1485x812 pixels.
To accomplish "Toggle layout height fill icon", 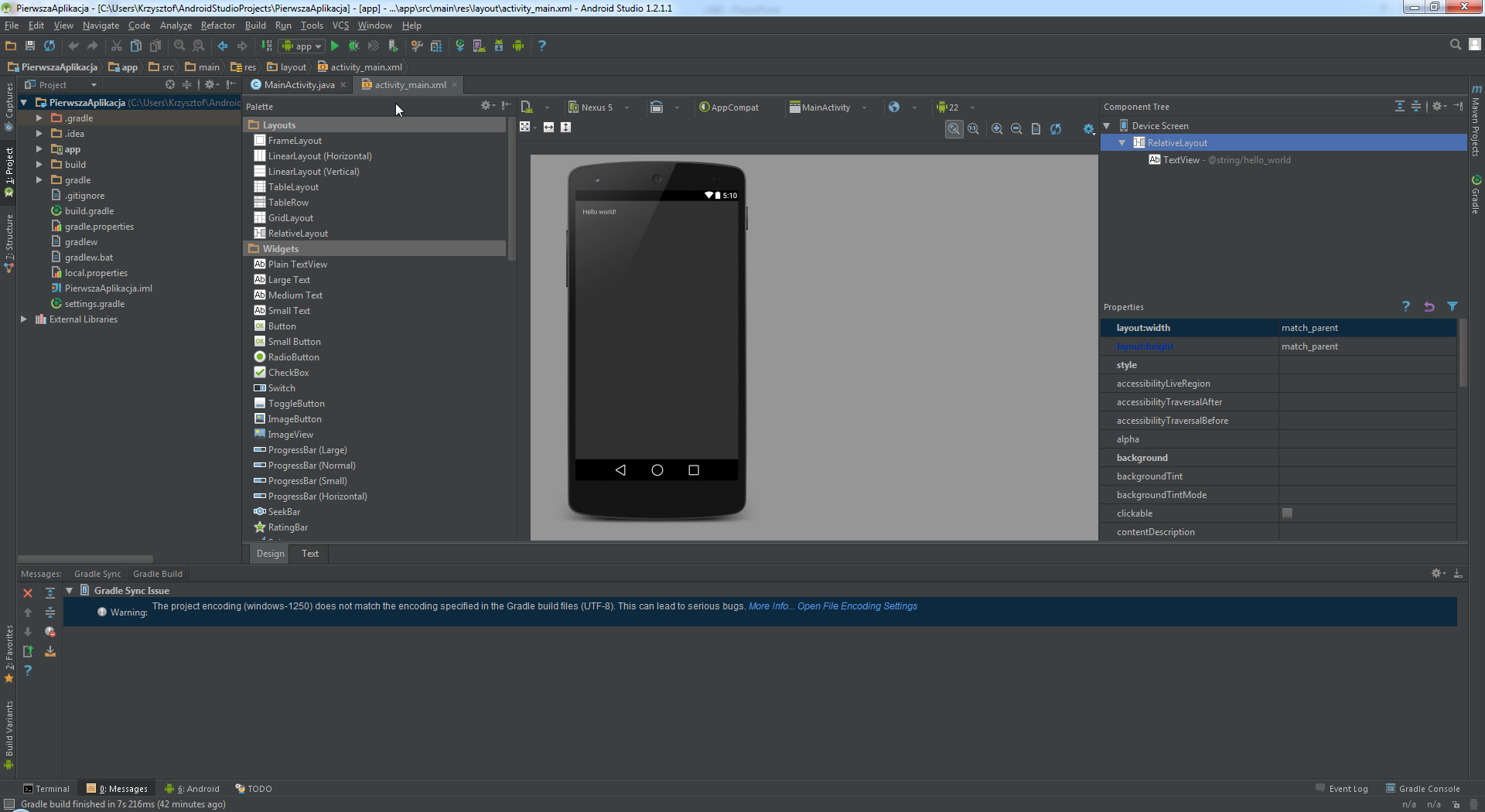I will coord(565,127).
